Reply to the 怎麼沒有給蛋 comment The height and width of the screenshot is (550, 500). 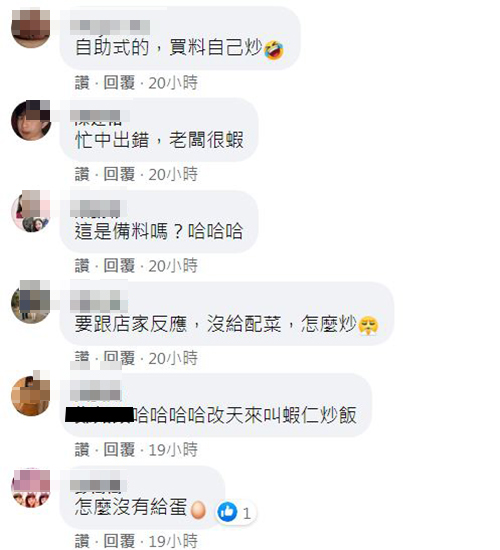(x=119, y=541)
